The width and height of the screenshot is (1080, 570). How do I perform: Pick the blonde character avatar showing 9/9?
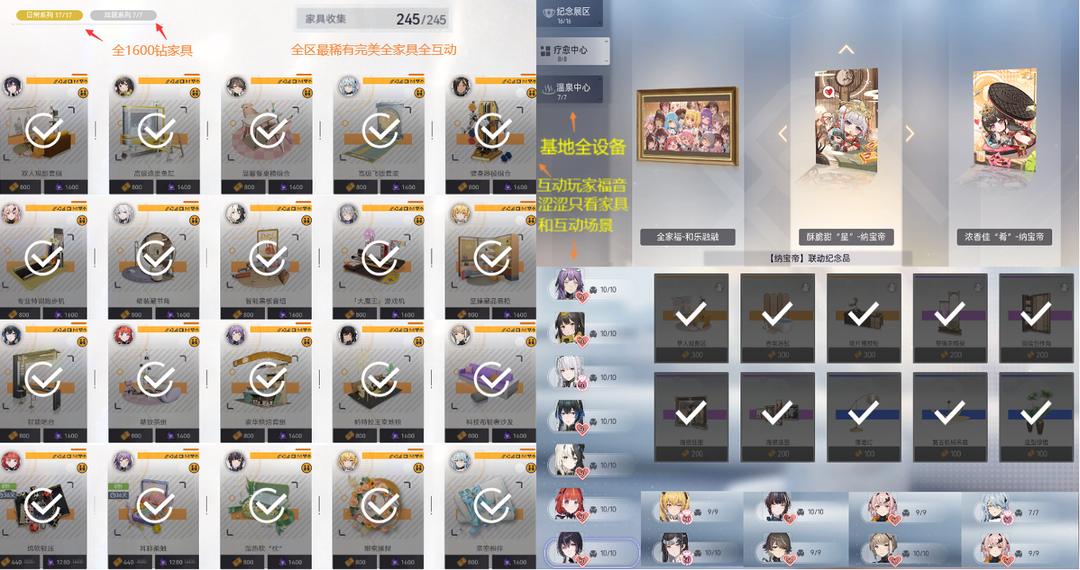[x=674, y=509]
